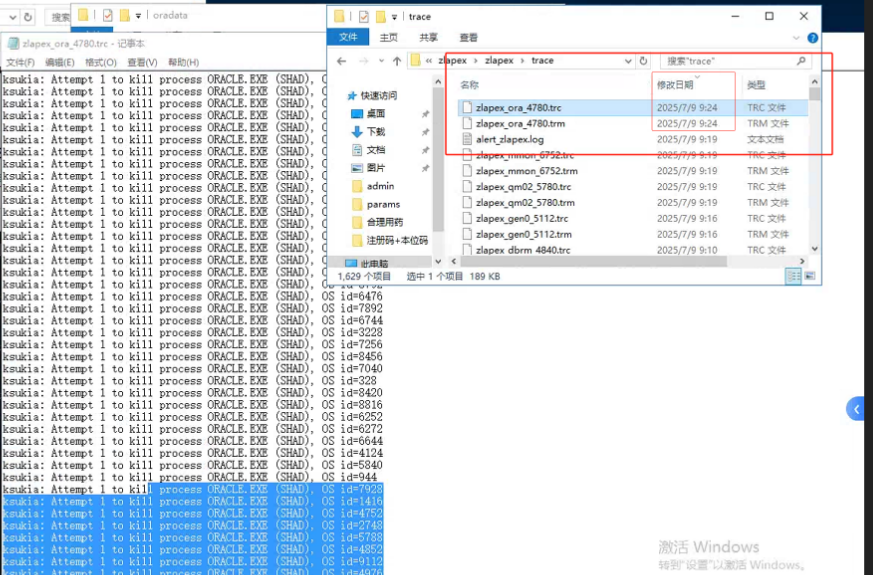Viewport: 873px width, 575px height.
Task: Open quick access toolbar dropdown in trace window
Action: (394, 17)
